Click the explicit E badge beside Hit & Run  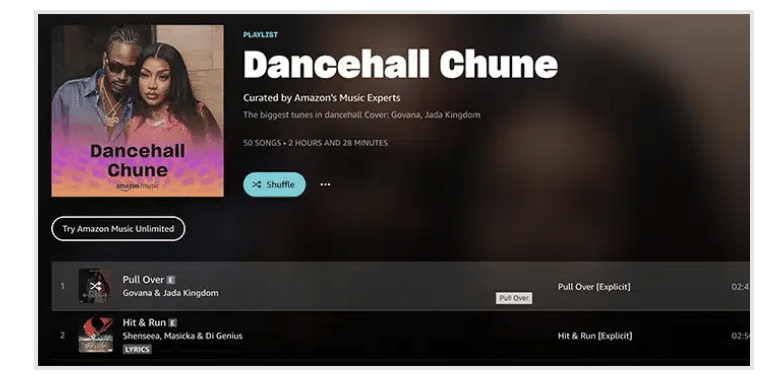click(172, 323)
